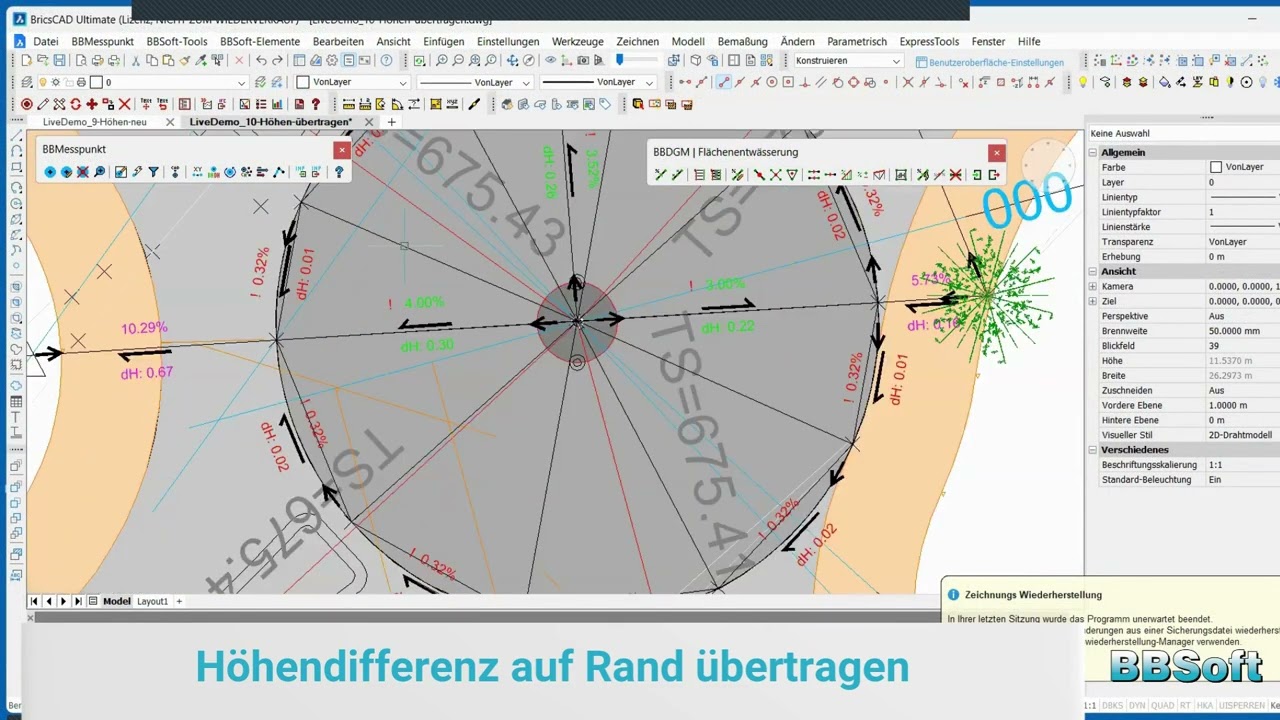Click the yellow light bulb icon in the right toolbar
Screen dimensions: 1280x720
tap(1082, 82)
